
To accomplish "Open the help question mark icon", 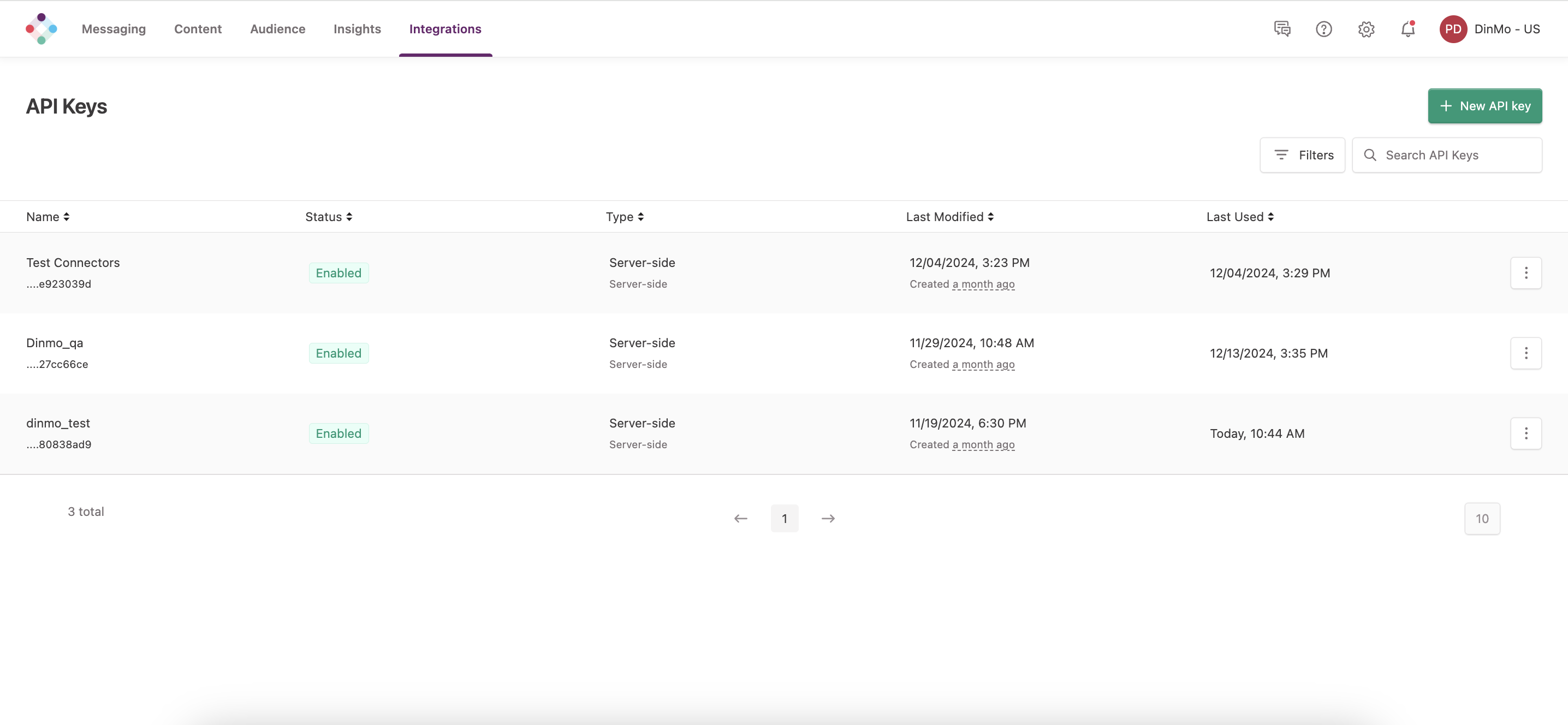I will click(1323, 28).
